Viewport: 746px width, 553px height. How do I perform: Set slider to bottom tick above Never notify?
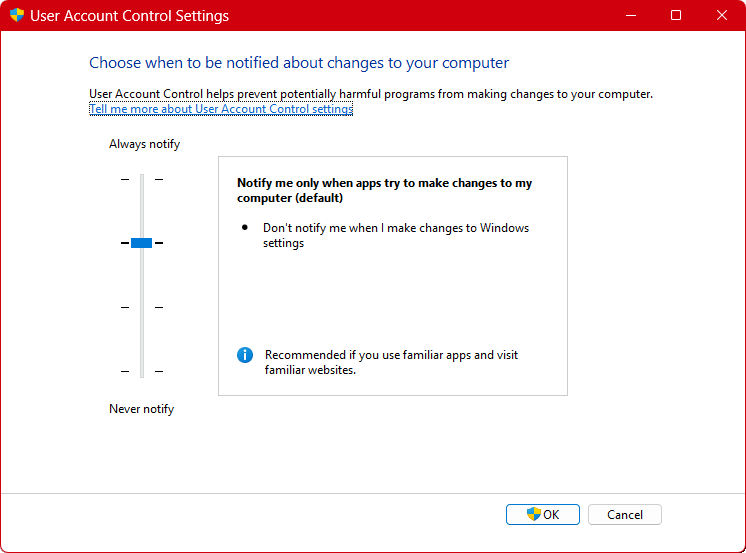pos(142,371)
